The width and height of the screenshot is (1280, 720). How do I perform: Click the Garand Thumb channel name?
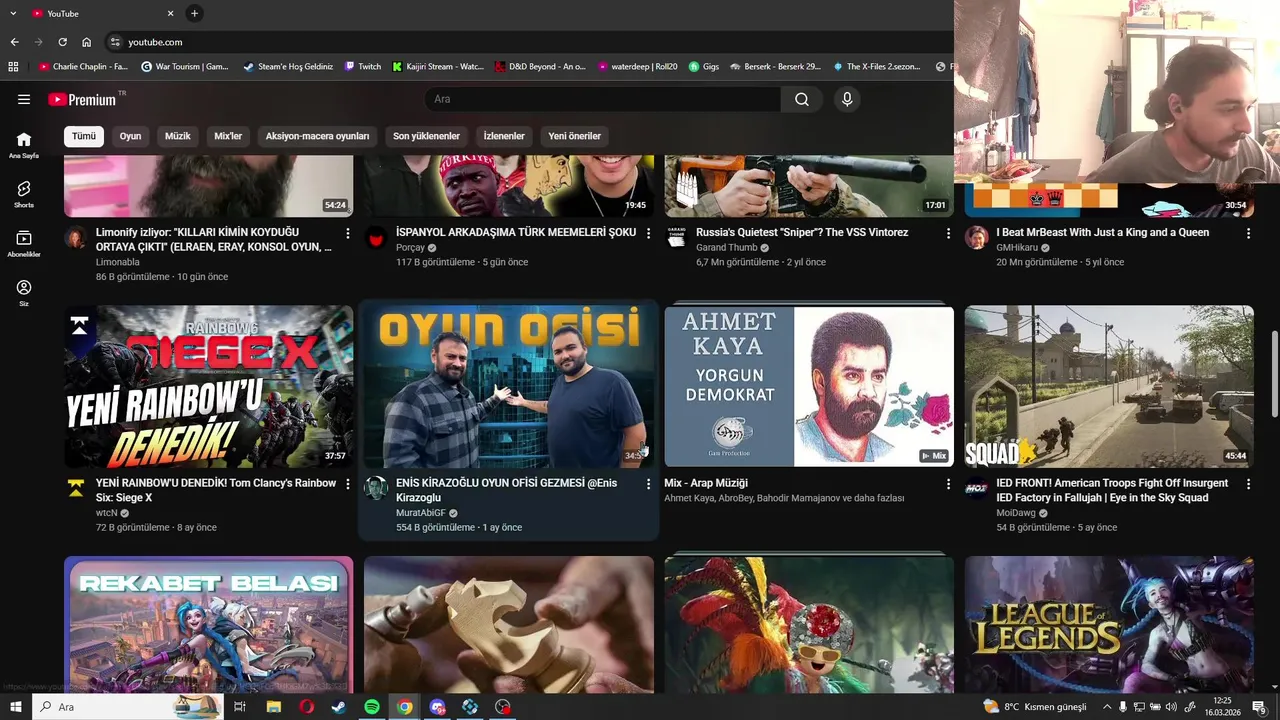point(727,247)
